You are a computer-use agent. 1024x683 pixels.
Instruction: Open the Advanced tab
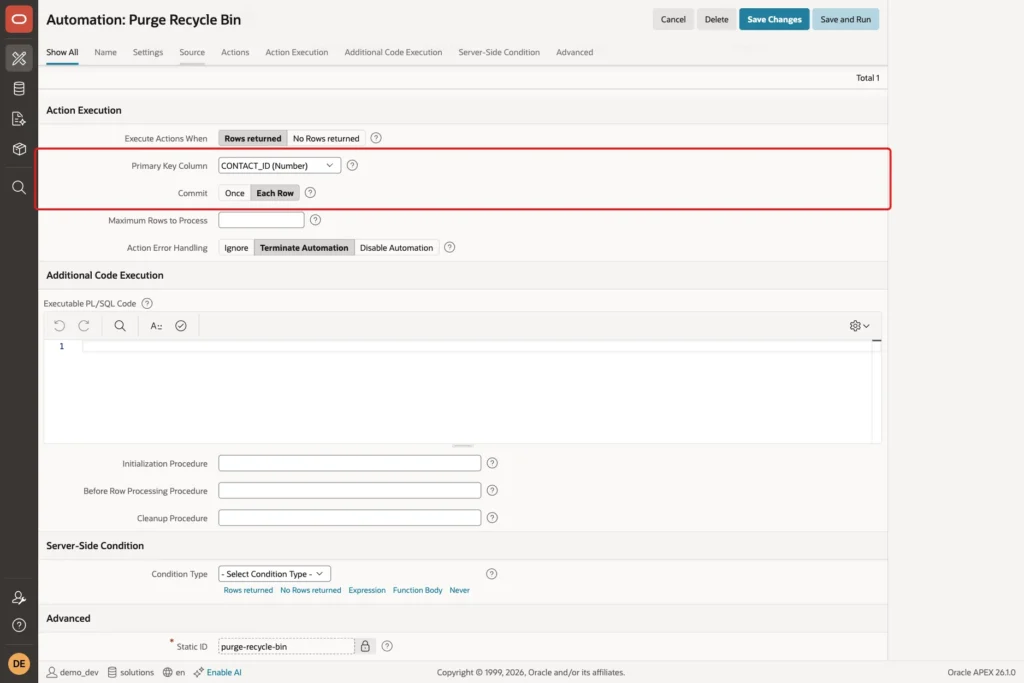point(575,52)
